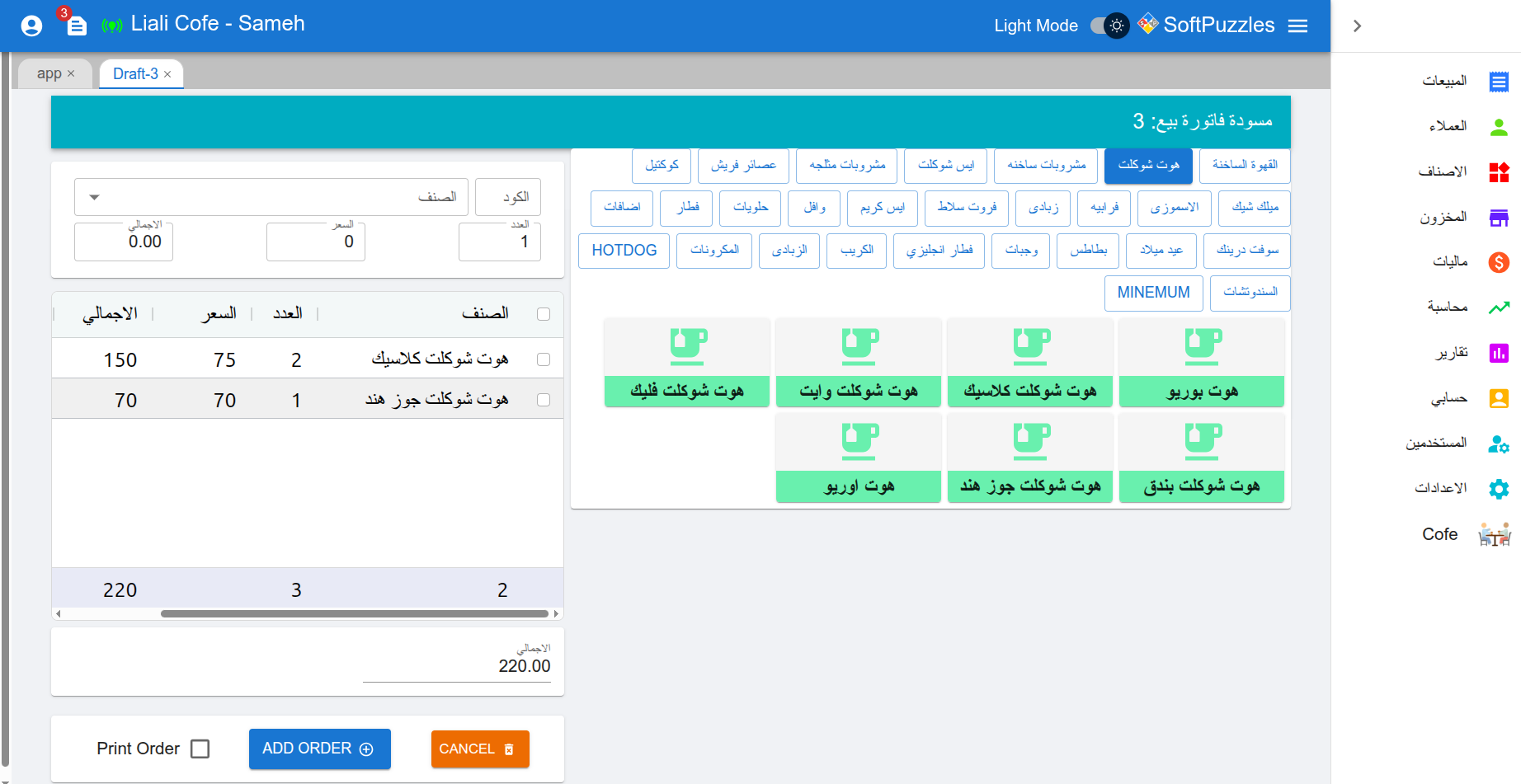Click the horizontal scrollbar under order table
1521x784 pixels.
pos(355,613)
